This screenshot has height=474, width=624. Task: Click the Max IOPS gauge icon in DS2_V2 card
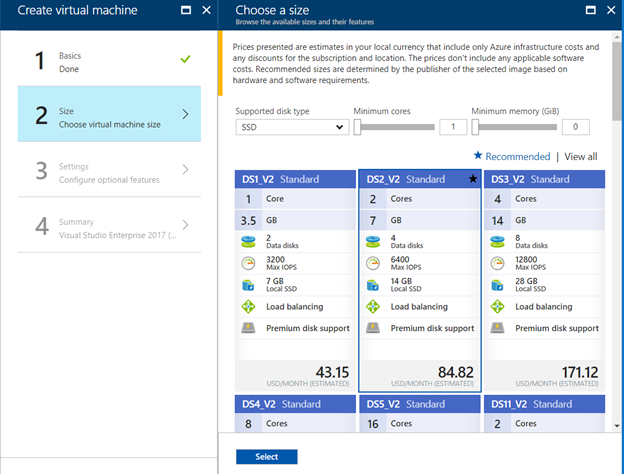click(x=372, y=264)
